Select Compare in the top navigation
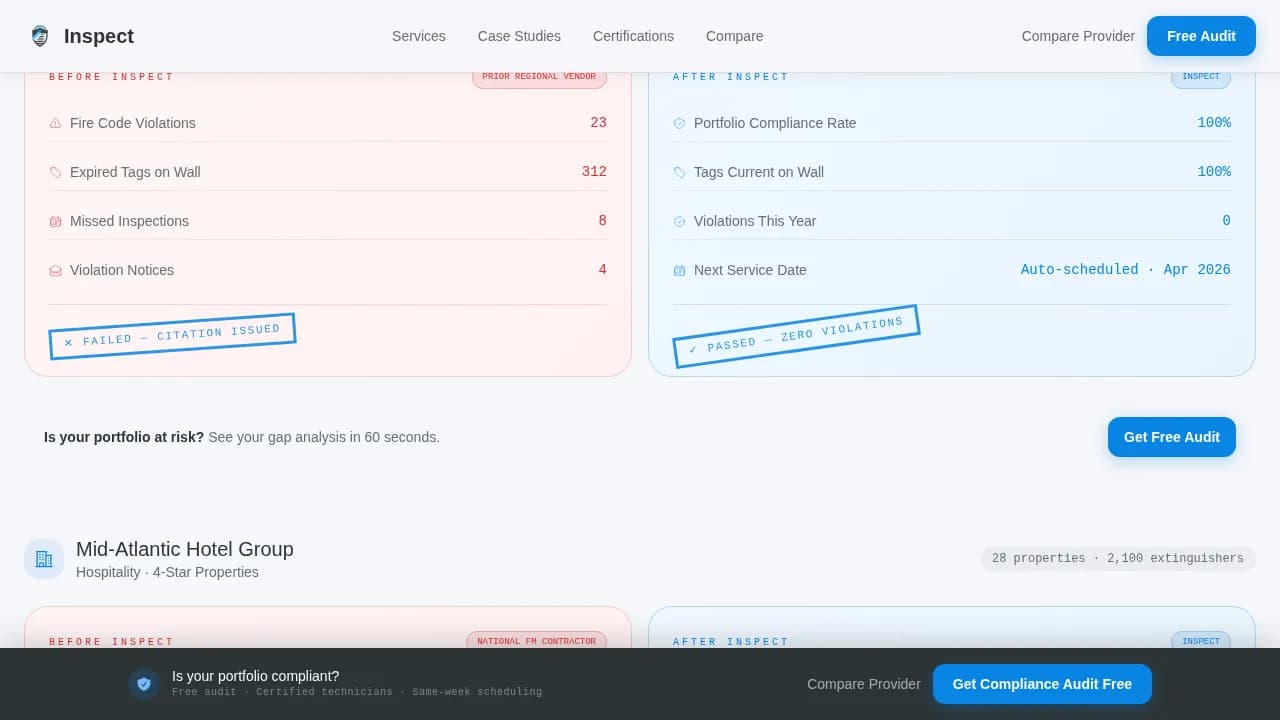The height and width of the screenshot is (720, 1280). [x=734, y=36]
